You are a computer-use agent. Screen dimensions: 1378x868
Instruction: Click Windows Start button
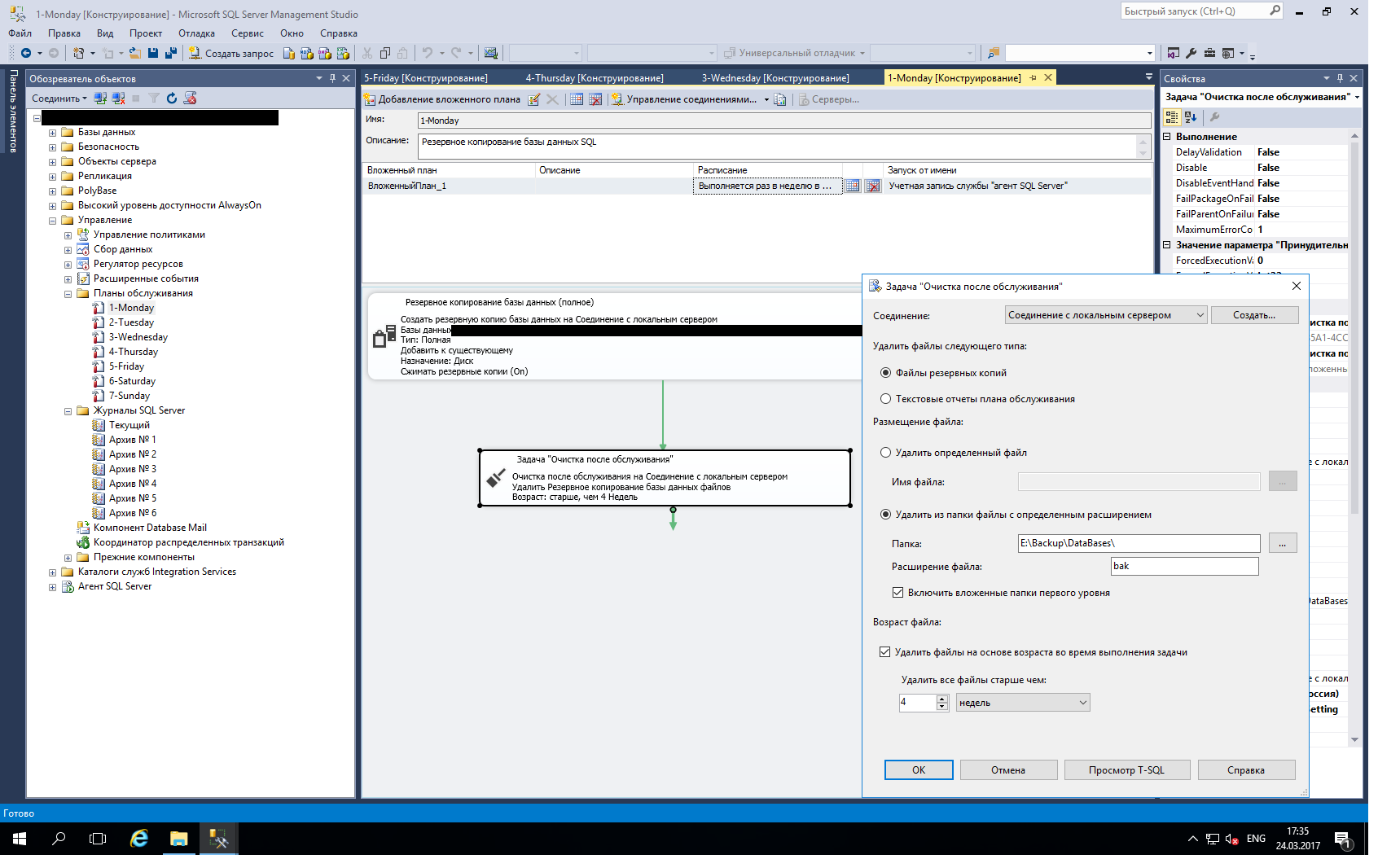pyautogui.click(x=20, y=839)
